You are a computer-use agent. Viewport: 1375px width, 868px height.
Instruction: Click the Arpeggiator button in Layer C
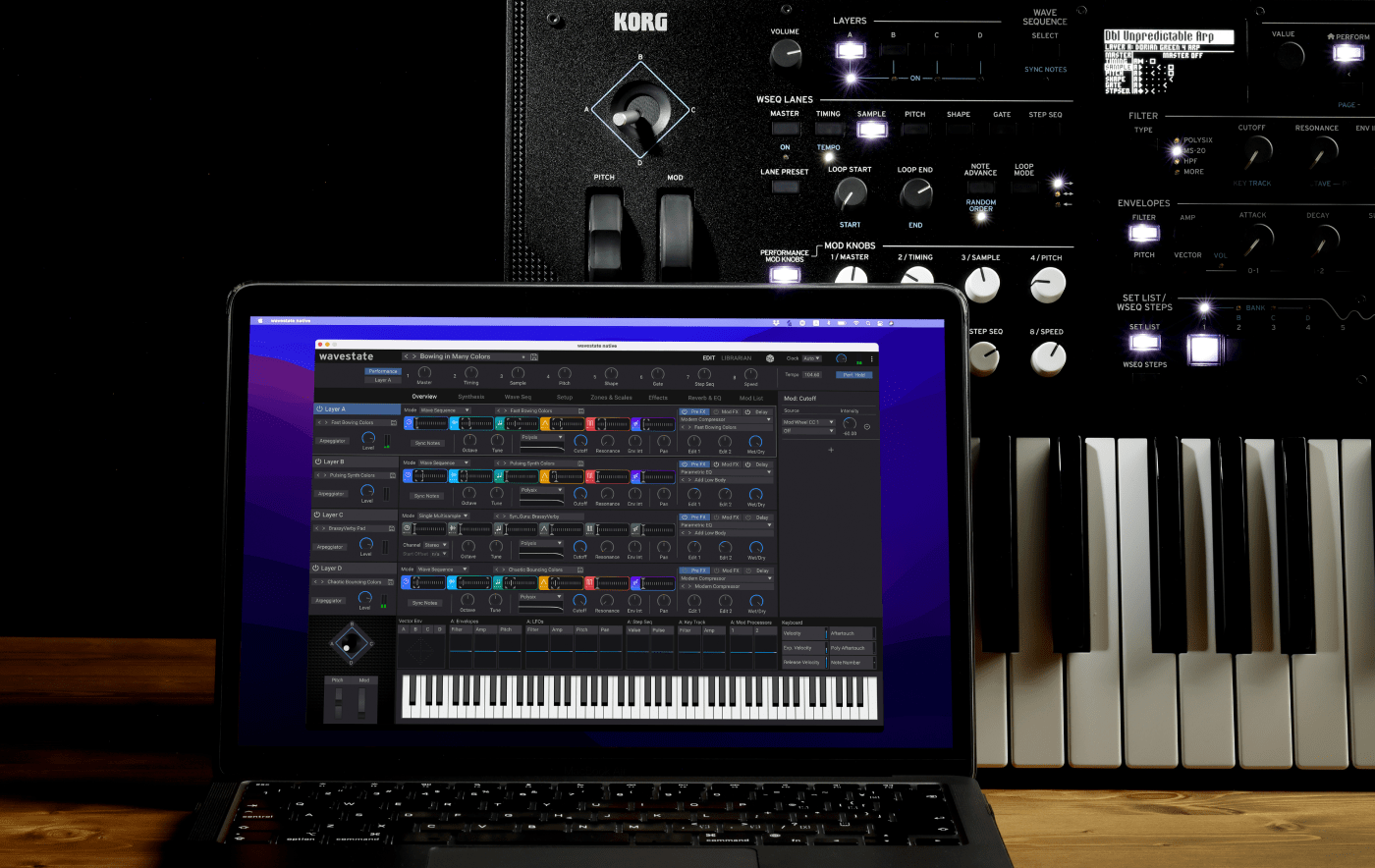pyautogui.click(x=330, y=547)
